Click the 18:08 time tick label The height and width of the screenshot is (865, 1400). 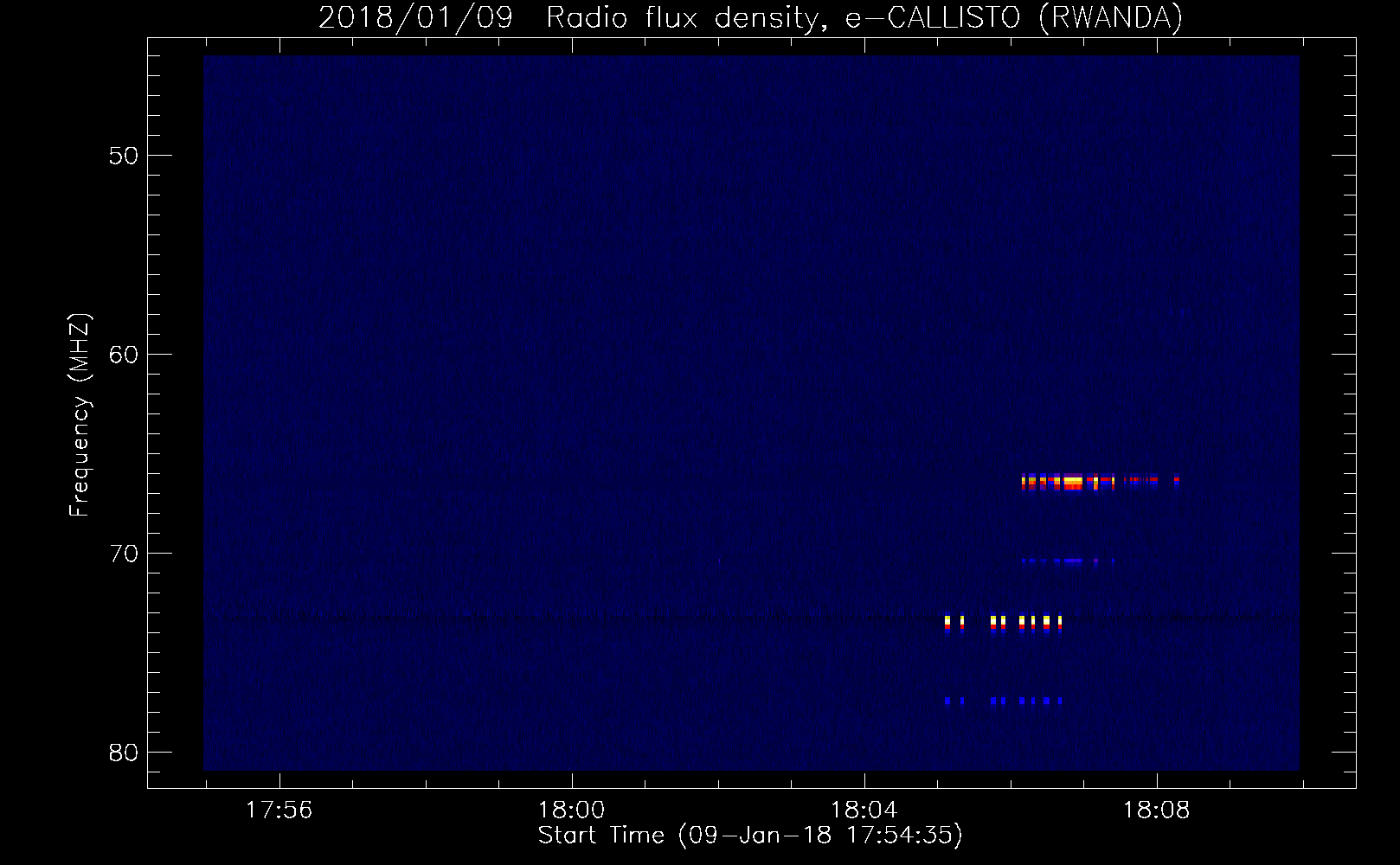[1157, 810]
